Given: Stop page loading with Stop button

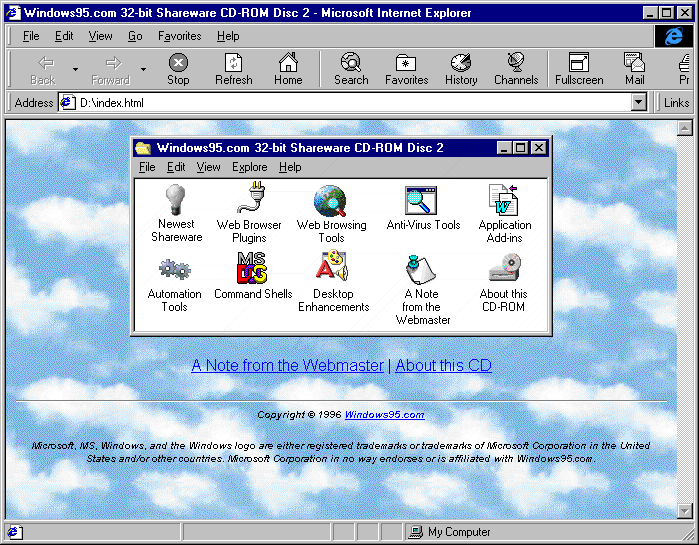Looking at the screenshot, I should [178, 69].
